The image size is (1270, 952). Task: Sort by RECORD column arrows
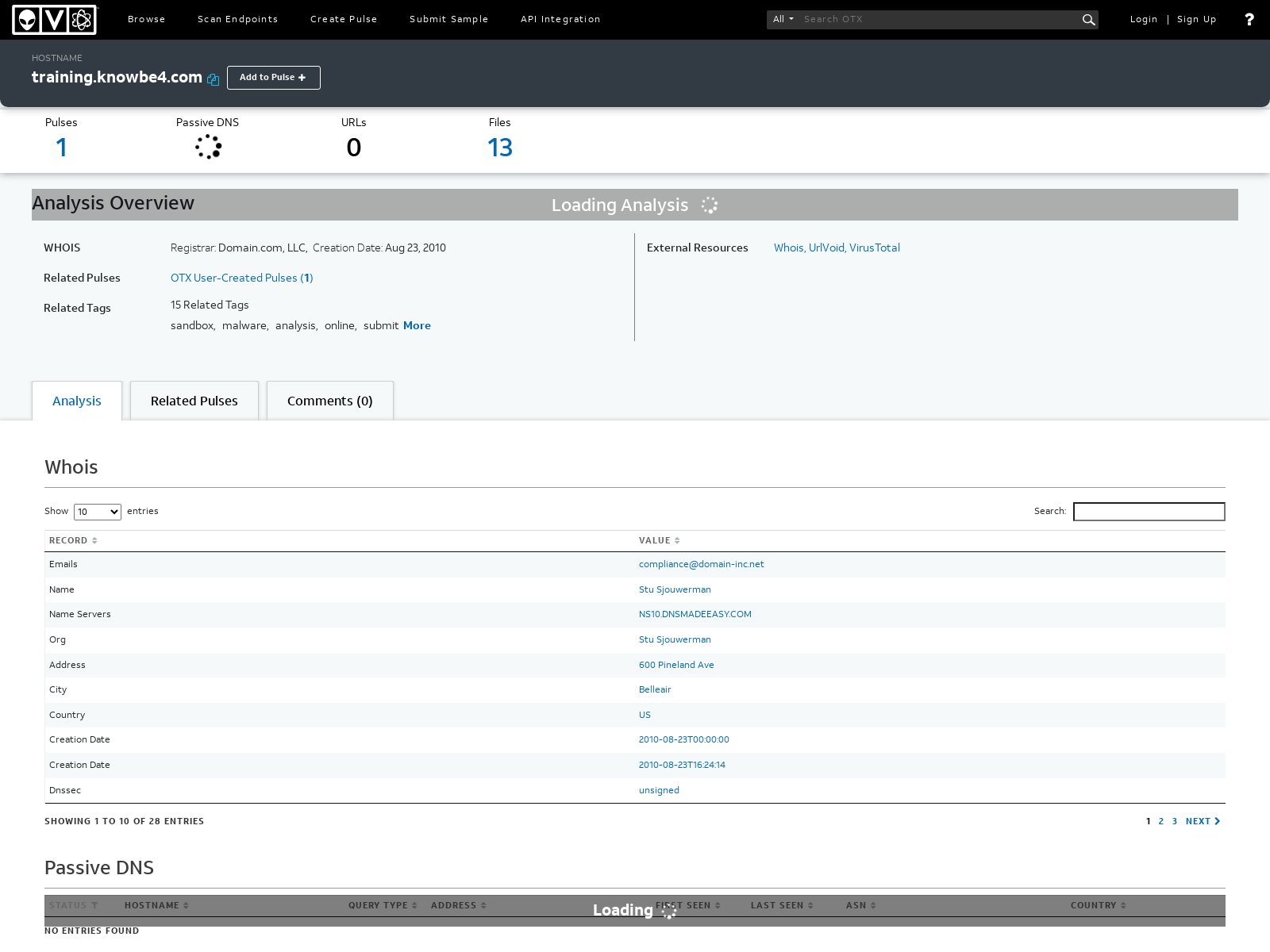coord(94,541)
